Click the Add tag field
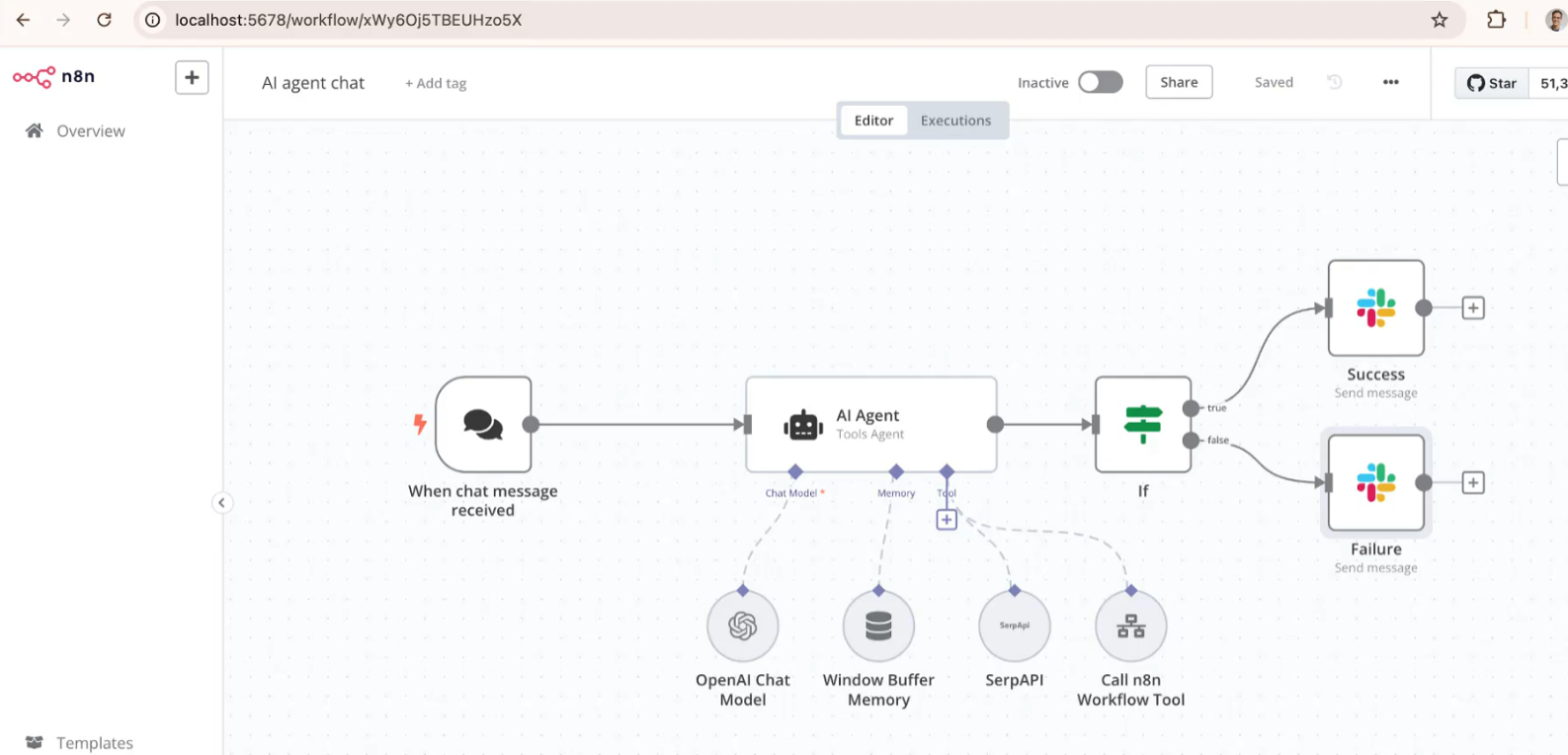 [x=436, y=84]
